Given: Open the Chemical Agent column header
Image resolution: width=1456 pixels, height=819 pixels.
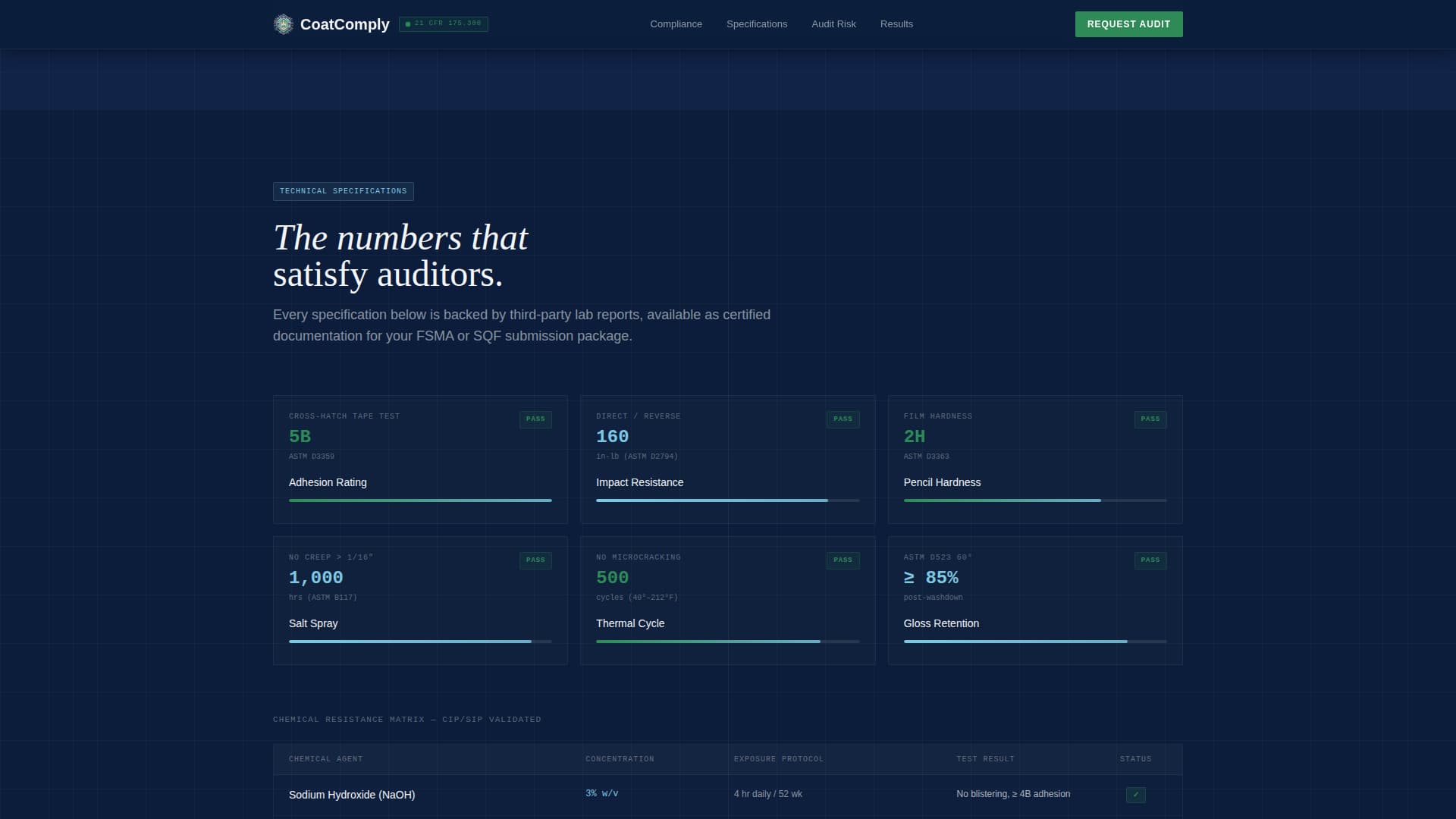Looking at the screenshot, I should click(x=325, y=758).
